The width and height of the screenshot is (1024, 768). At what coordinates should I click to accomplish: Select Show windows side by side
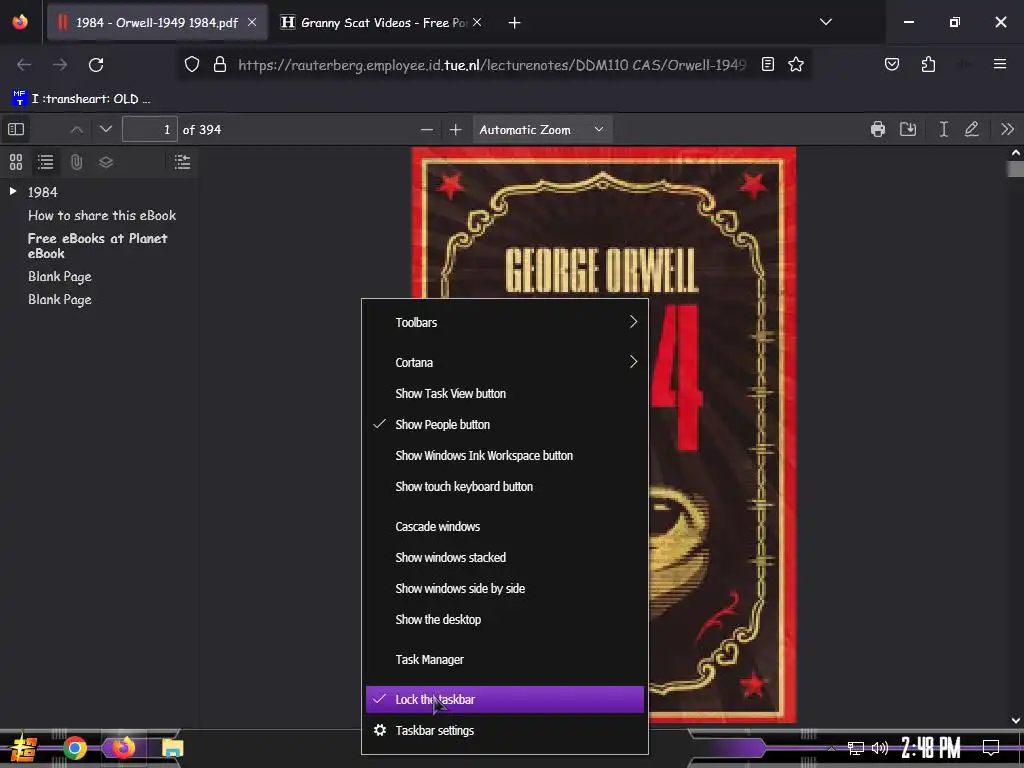pos(504,588)
